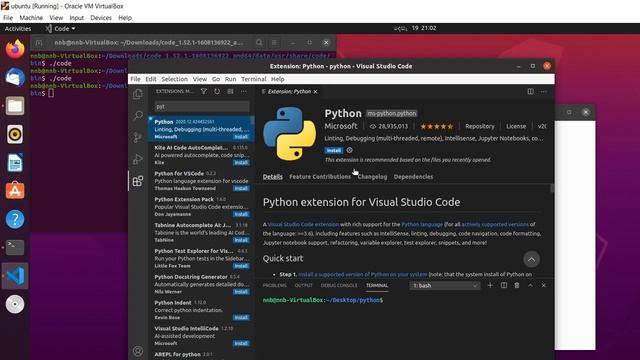Open the View menu in VS Code
The image size is (640, 360).
coord(200,79)
